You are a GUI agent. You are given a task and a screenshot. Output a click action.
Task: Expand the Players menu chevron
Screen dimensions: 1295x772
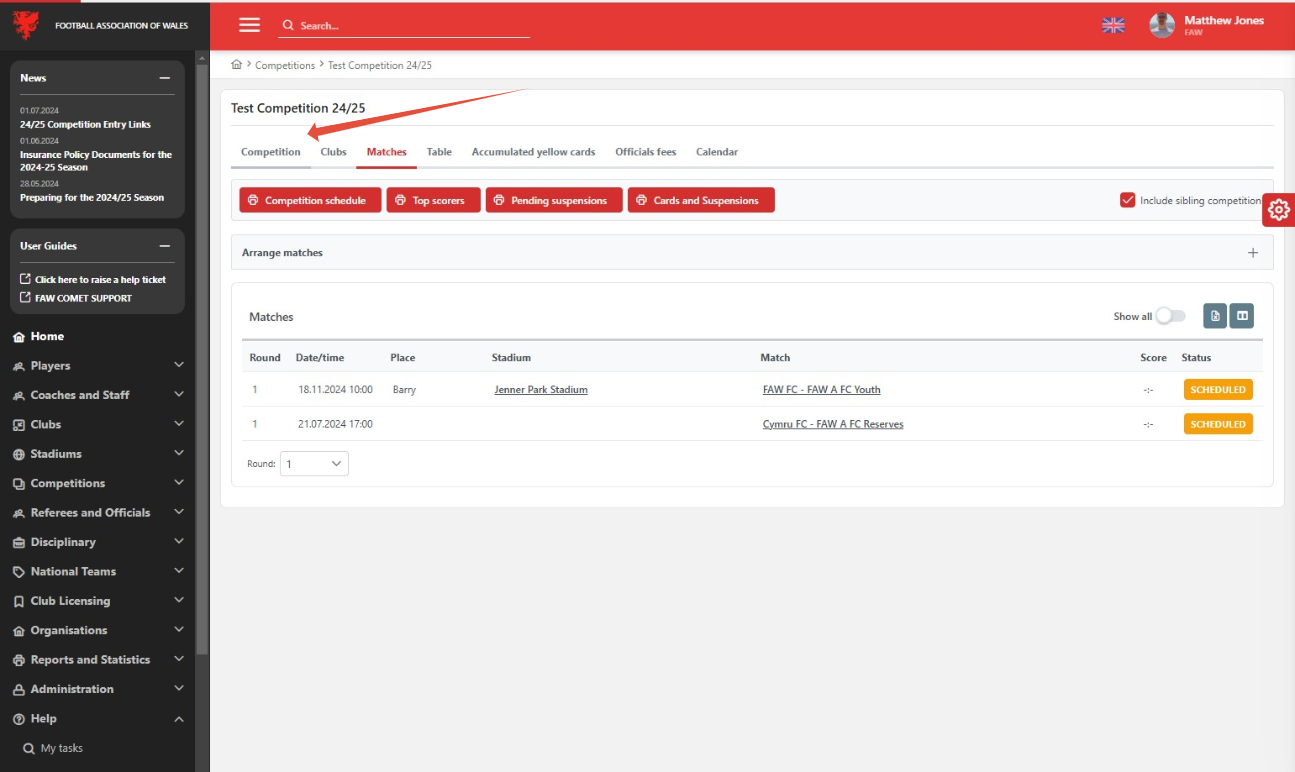(x=179, y=365)
